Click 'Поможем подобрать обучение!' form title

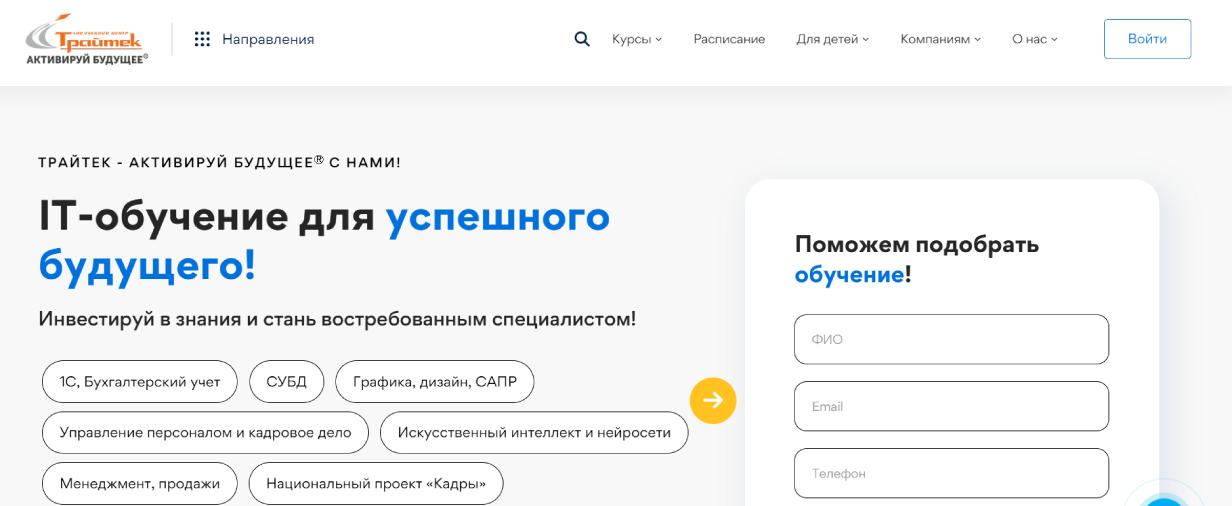click(917, 259)
